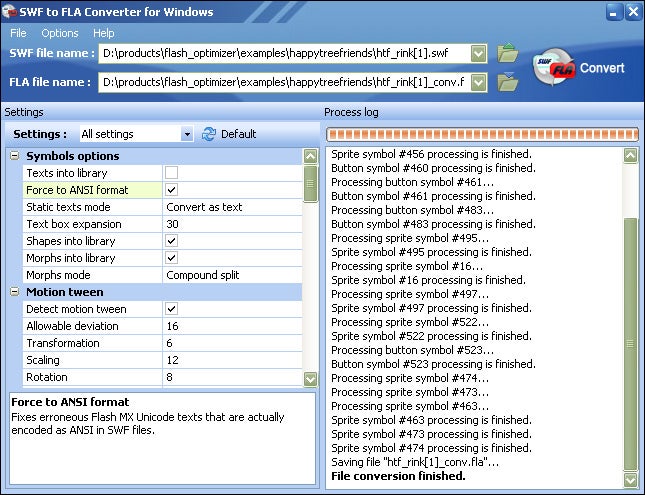
Task: Click process log scrollbar thumb
Action: [630, 344]
